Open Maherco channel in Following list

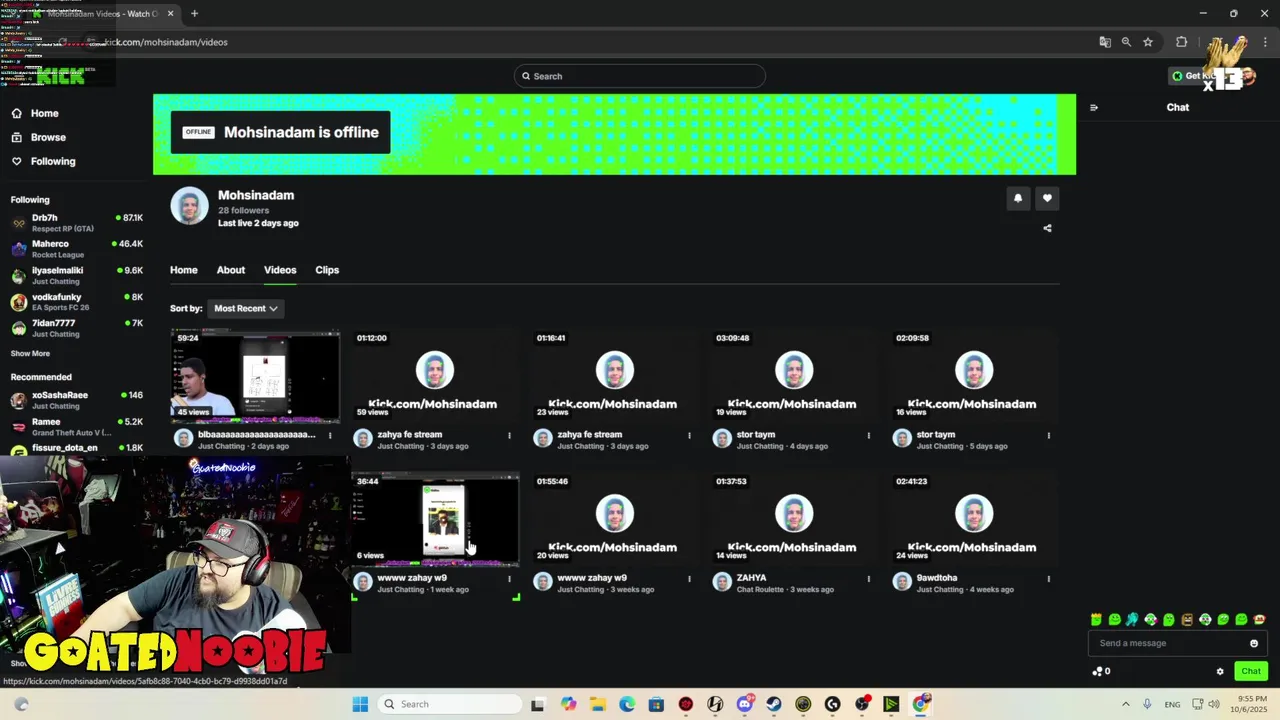[76, 249]
